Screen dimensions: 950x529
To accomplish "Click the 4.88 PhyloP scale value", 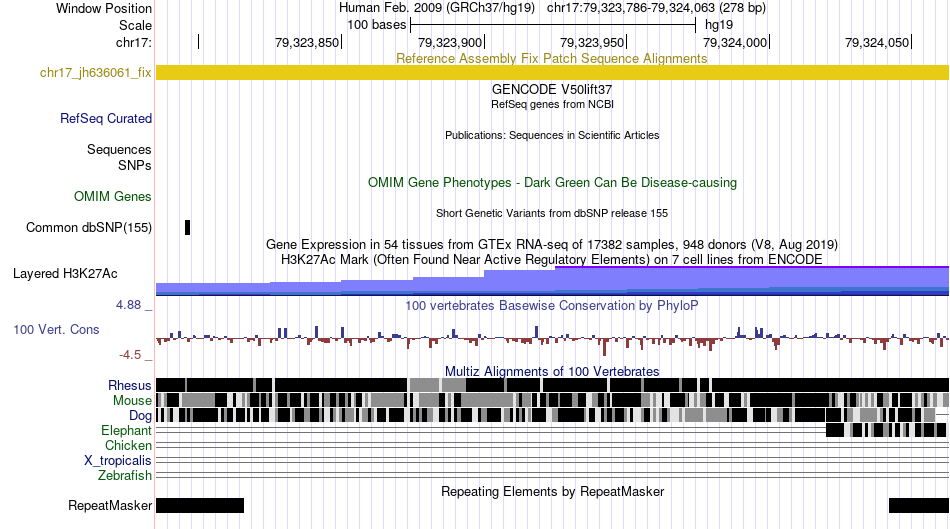I will [x=128, y=305].
